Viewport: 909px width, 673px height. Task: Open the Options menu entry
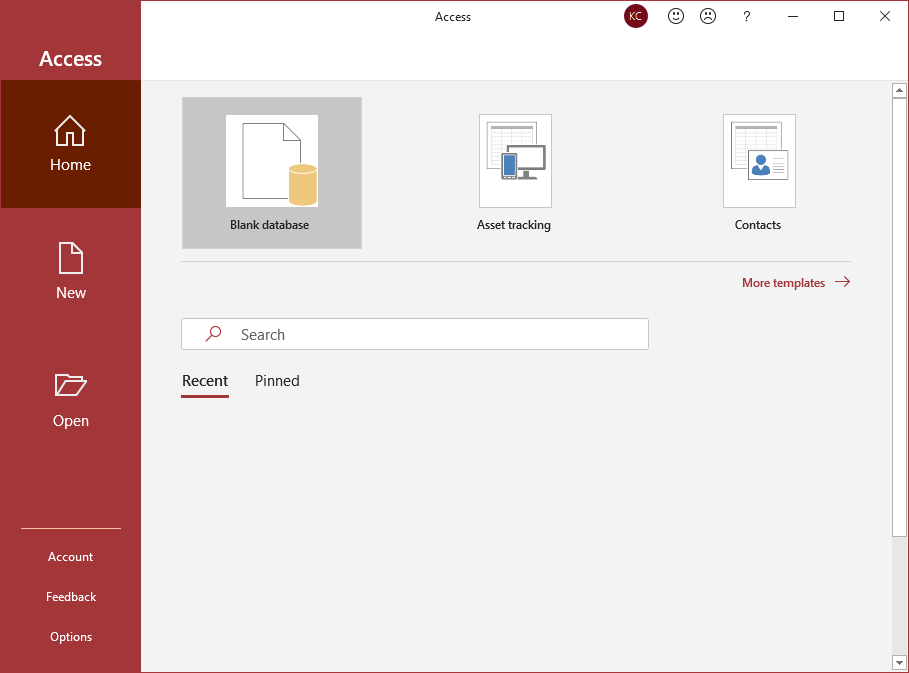pyautogui.click(x=70, y=636)
